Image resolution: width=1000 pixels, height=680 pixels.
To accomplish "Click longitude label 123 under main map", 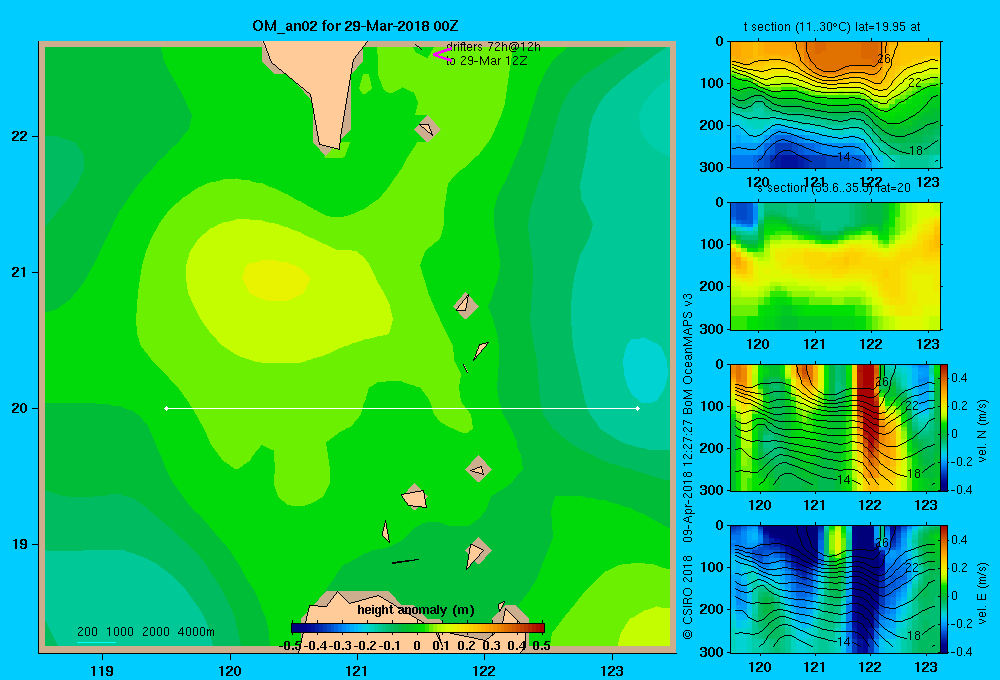I will [612, 670].
